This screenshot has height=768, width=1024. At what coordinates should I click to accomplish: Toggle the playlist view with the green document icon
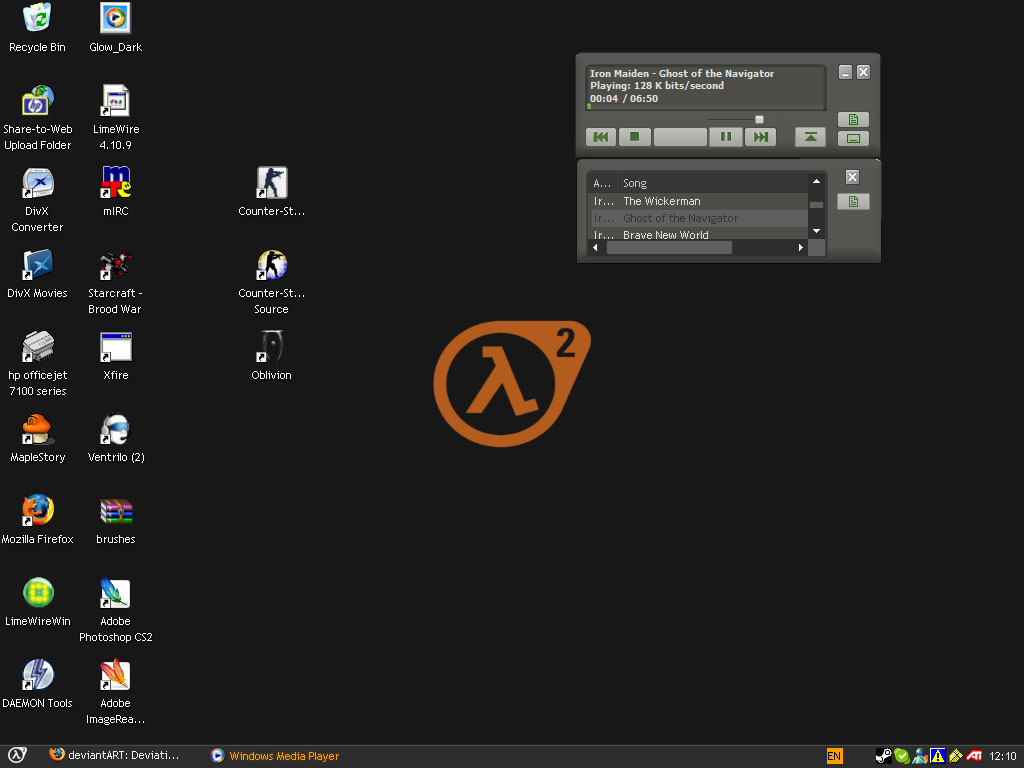pyautogui.click(x=853, y=119)
